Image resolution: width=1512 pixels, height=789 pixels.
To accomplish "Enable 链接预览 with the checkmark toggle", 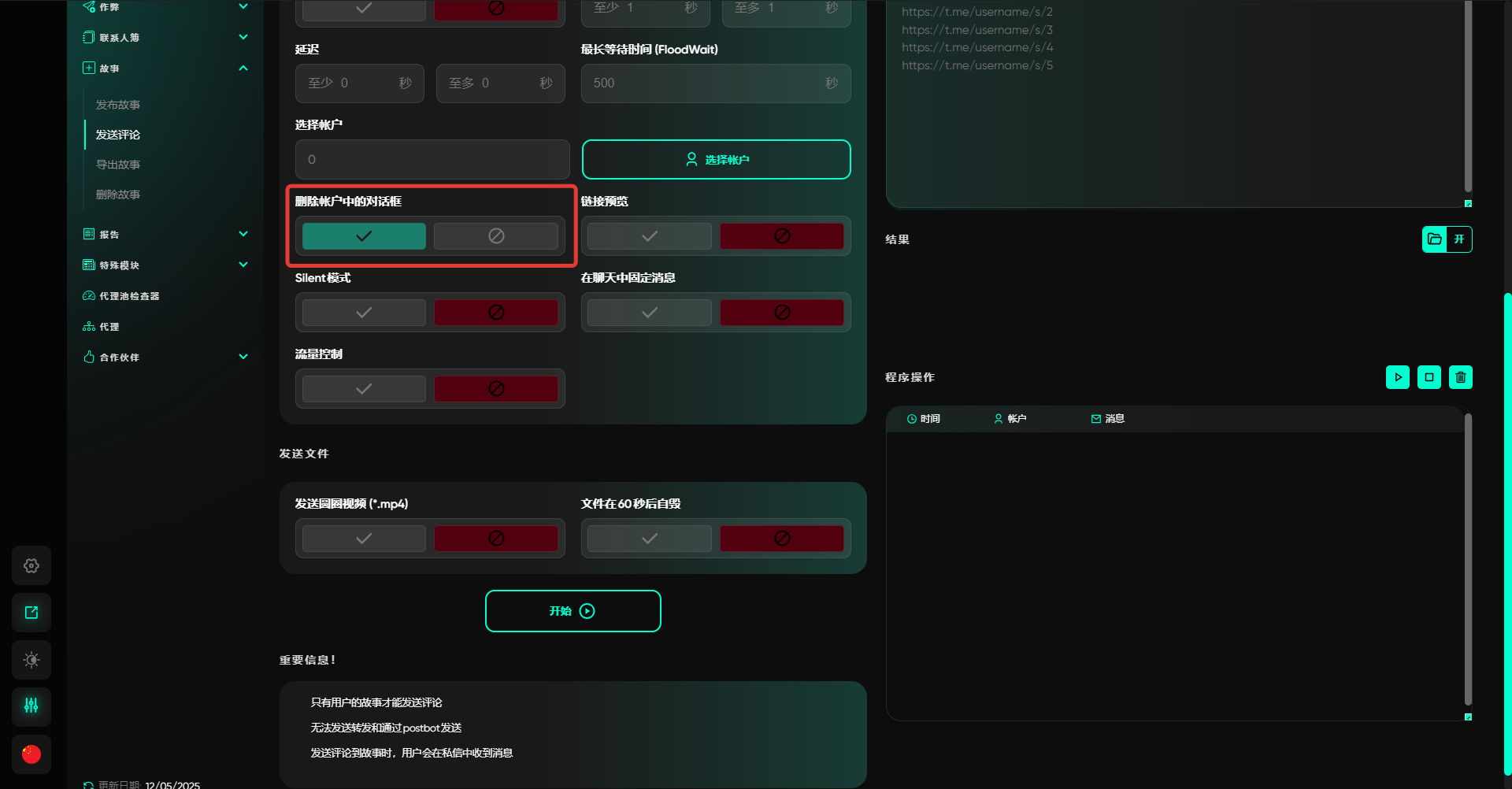I will pyautogui.click(x=650, y=236).
